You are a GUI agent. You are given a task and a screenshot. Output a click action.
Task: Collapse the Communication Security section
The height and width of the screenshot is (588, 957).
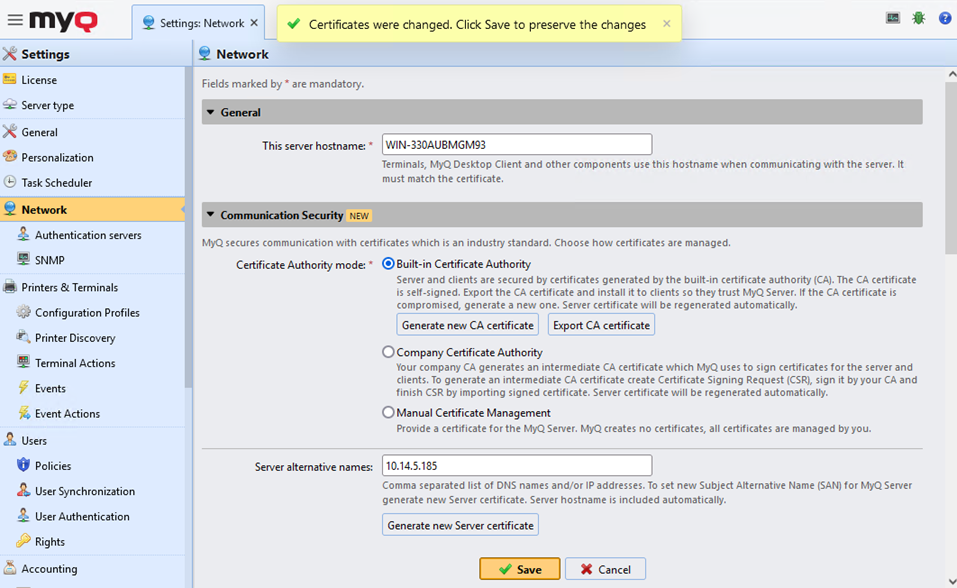pos(211,214)
